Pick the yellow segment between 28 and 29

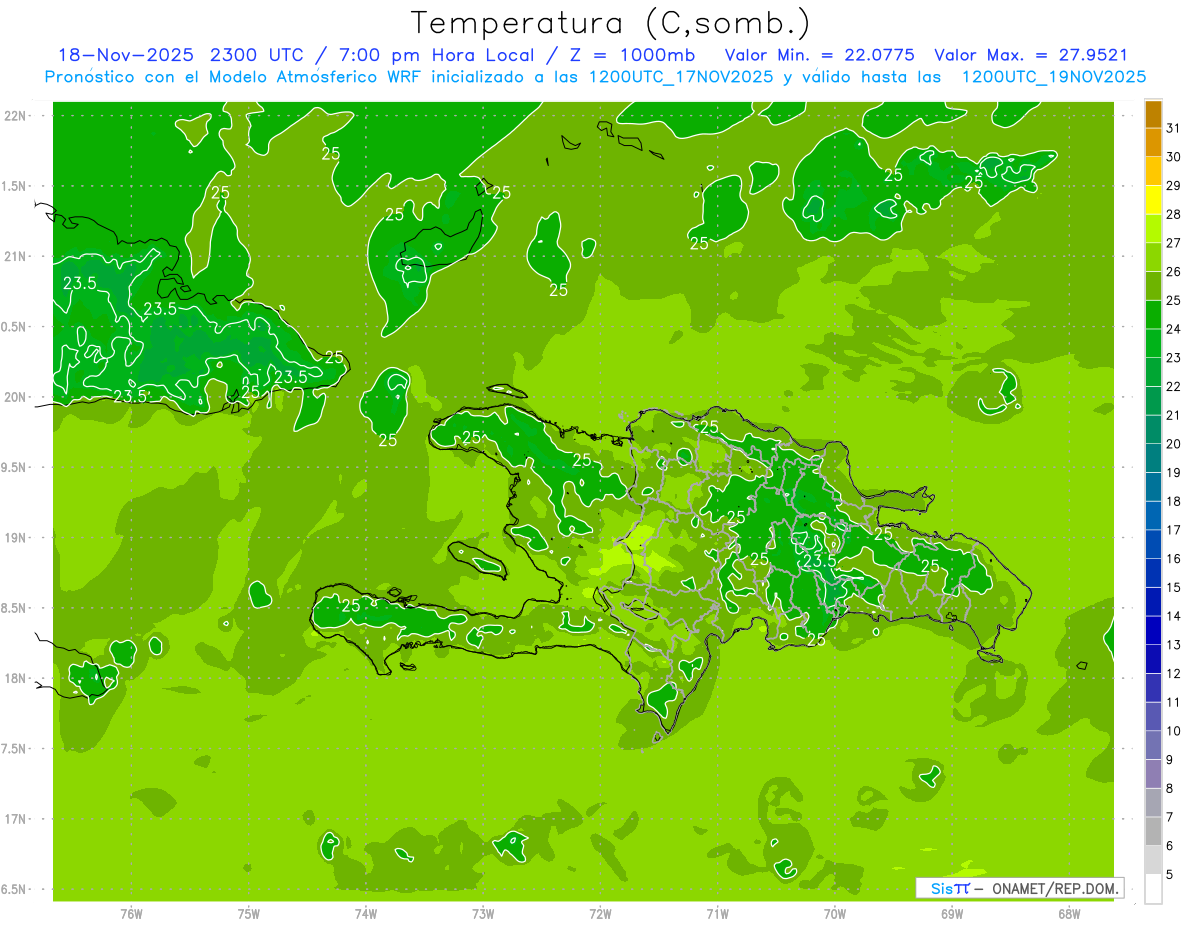1153,199
